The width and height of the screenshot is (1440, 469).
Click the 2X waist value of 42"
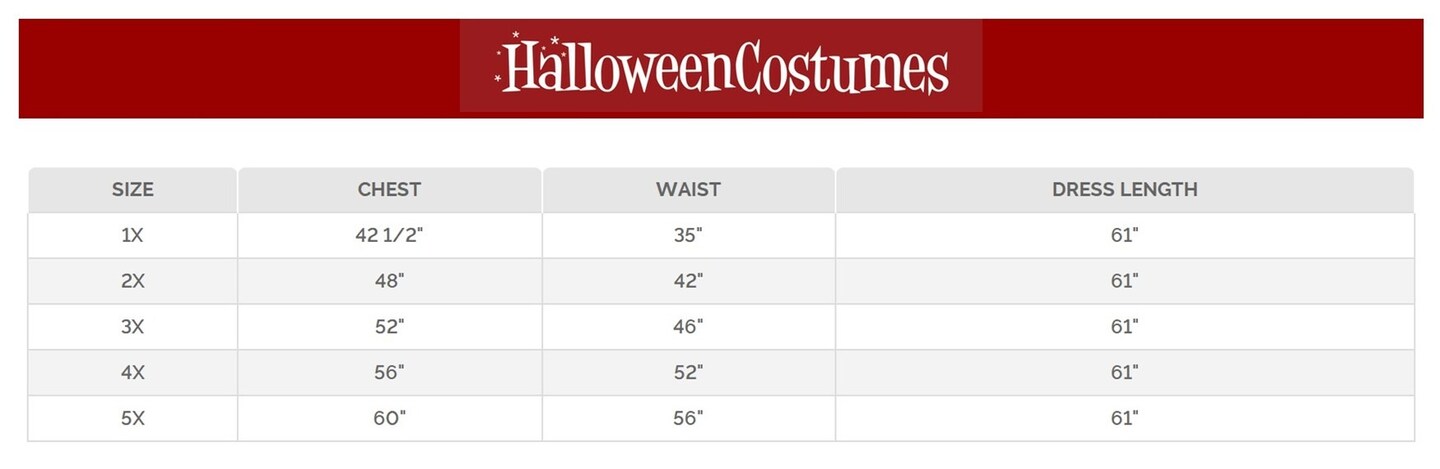688,281
